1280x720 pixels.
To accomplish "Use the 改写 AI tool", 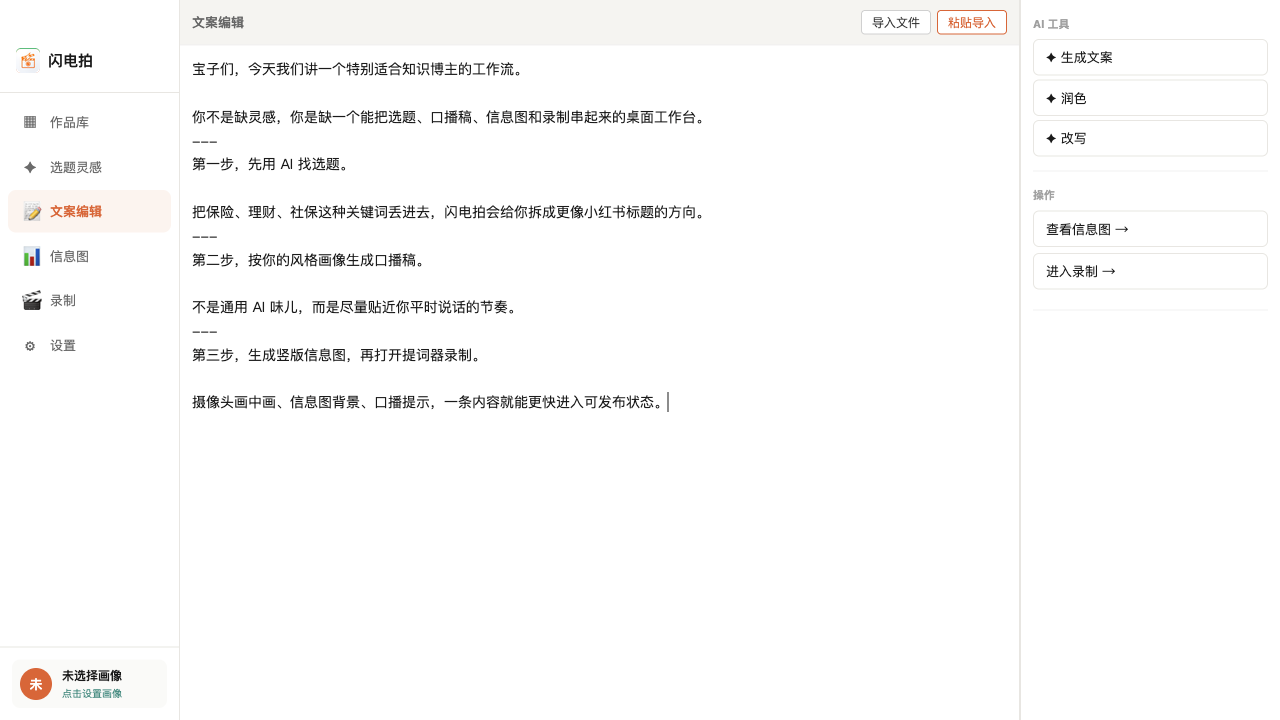I will pos(1150,138).
